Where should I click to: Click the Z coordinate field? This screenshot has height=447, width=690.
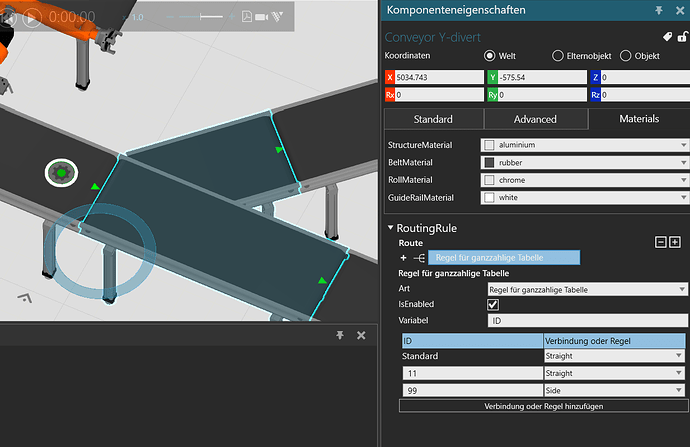tap(645, 77)
